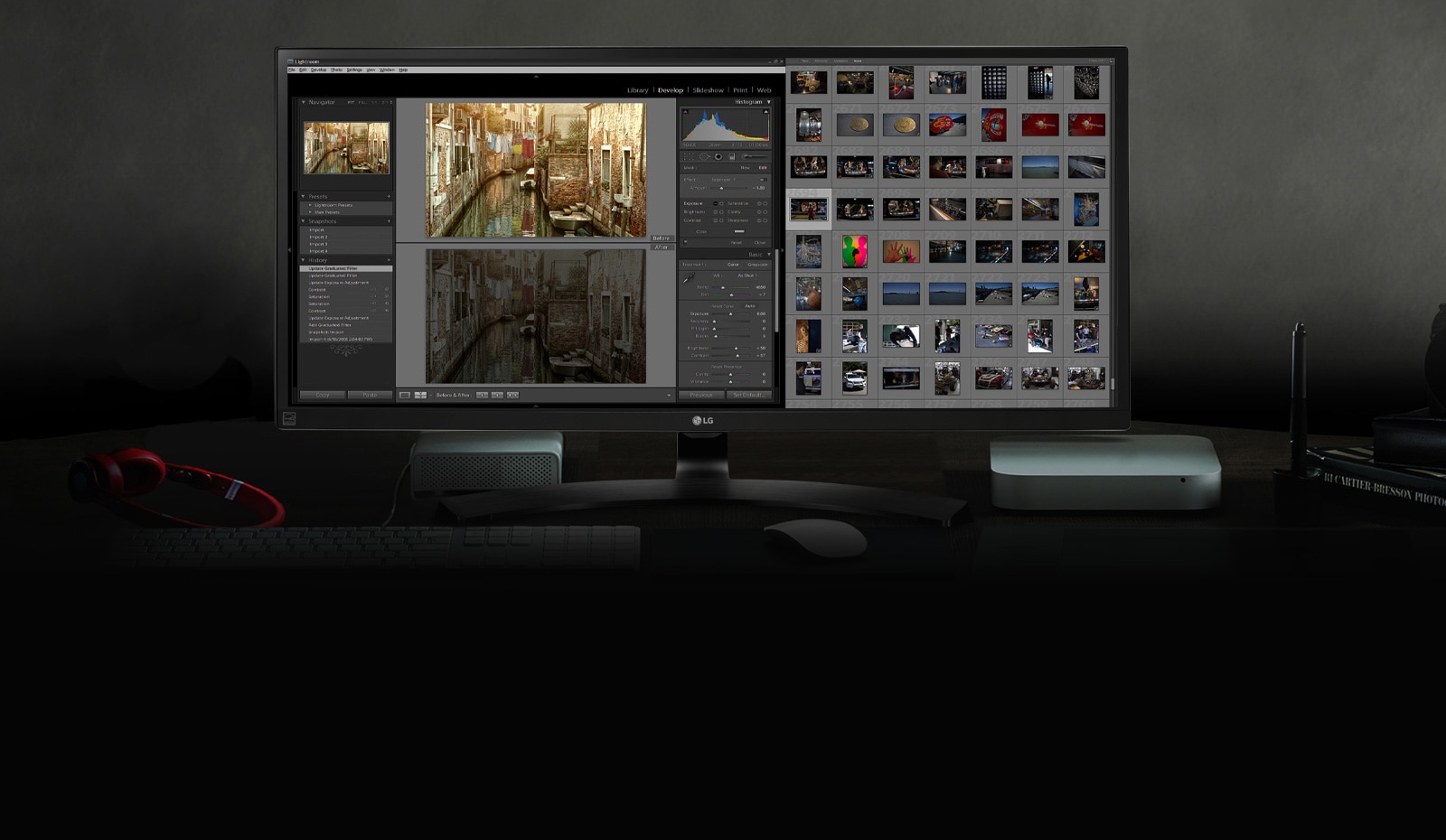This screenshot has width=1446, height=840.
Task: Toggle the Effect on/off switch
Action: click(763, 180)
